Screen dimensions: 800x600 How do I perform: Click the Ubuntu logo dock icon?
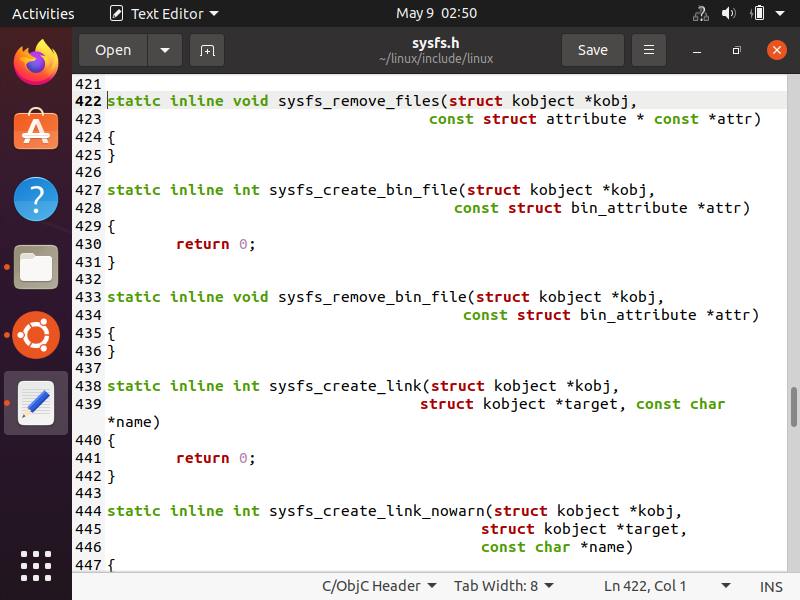36,335
